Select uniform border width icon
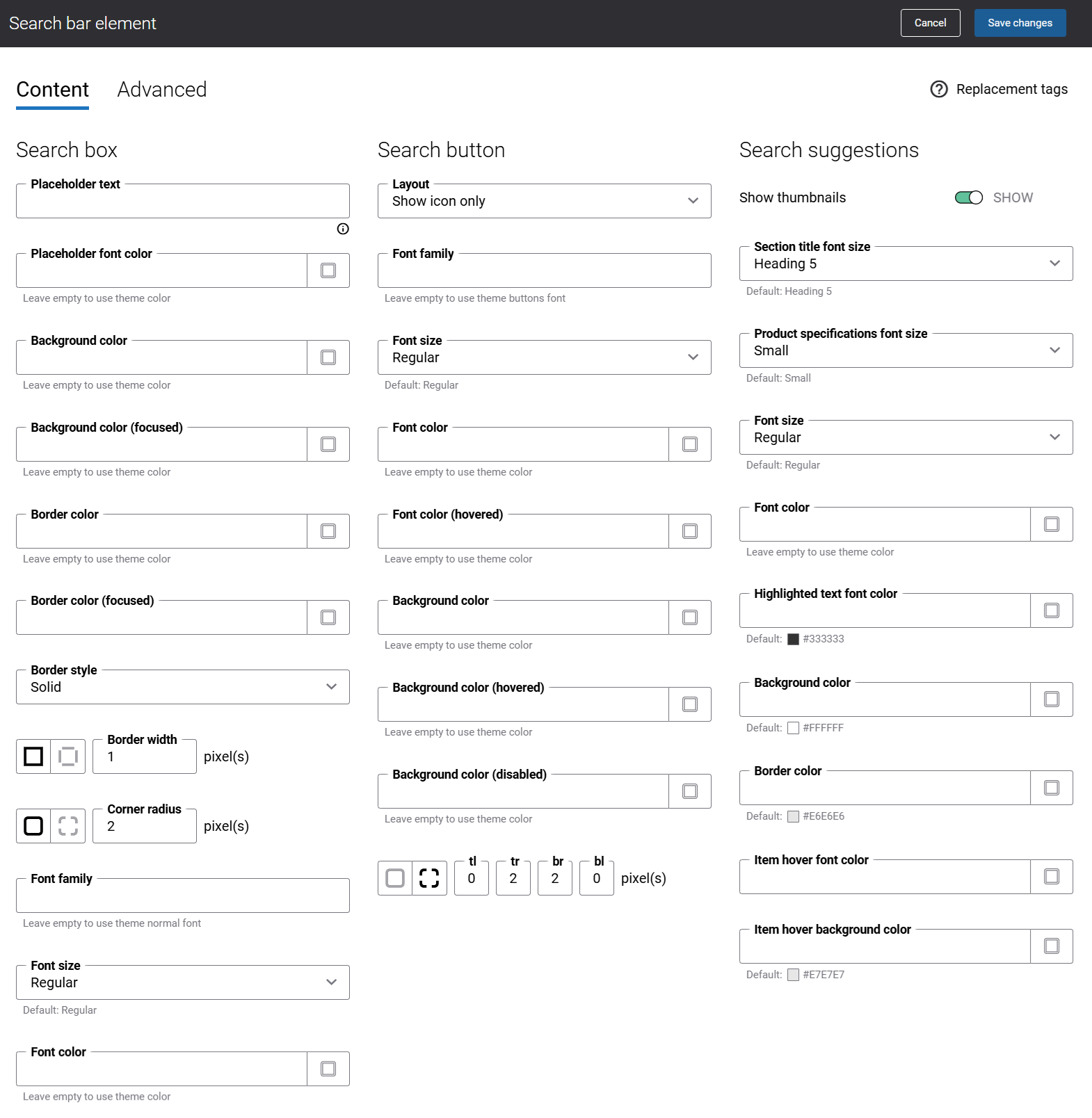This screenshot has width=1092, height=1118. (x=33, y=756)
